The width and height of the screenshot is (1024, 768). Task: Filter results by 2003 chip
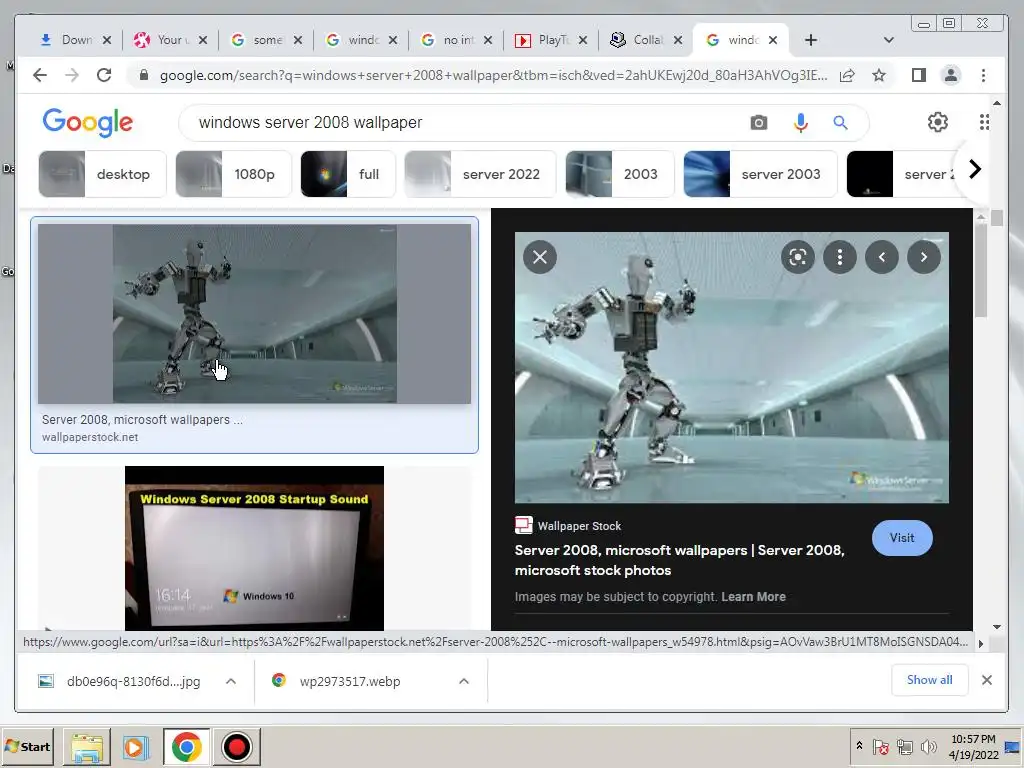click(620, 174)
